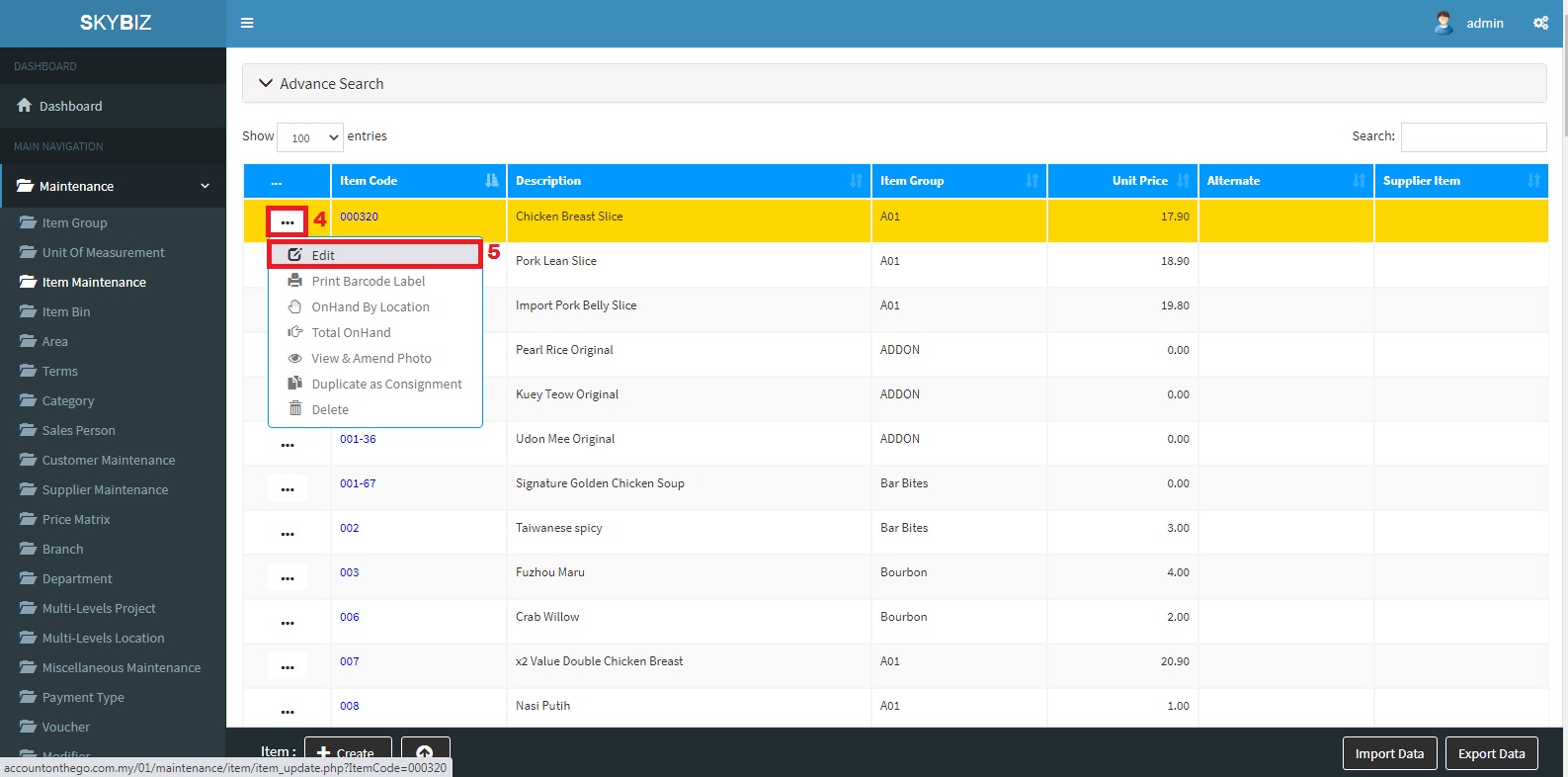Click the Export Data button
Image resolution: width=1568 pixels, height=777 pixels.
click(x=1491, y=753)
